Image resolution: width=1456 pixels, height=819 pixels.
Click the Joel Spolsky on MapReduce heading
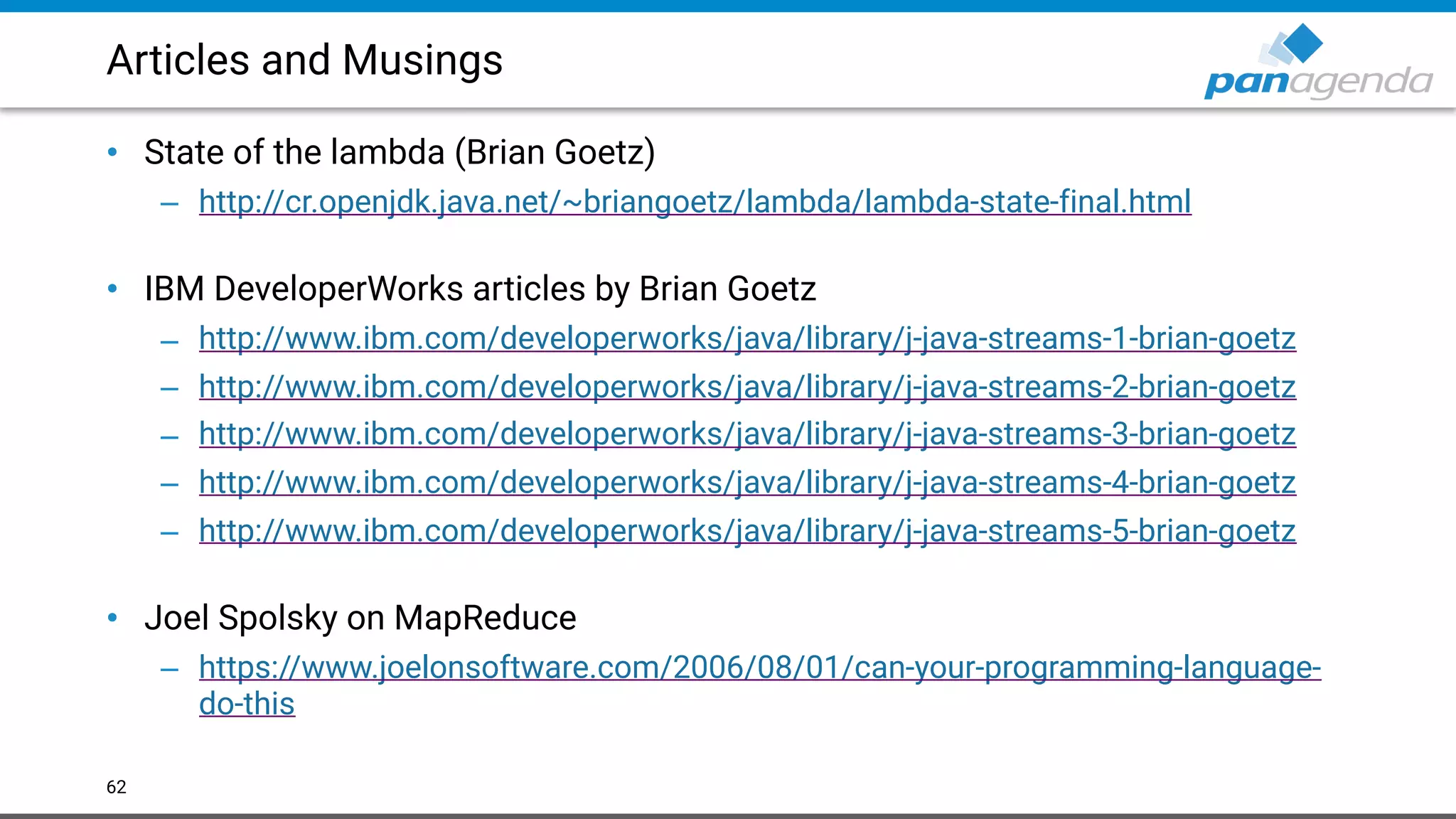(x=360, y=617)
